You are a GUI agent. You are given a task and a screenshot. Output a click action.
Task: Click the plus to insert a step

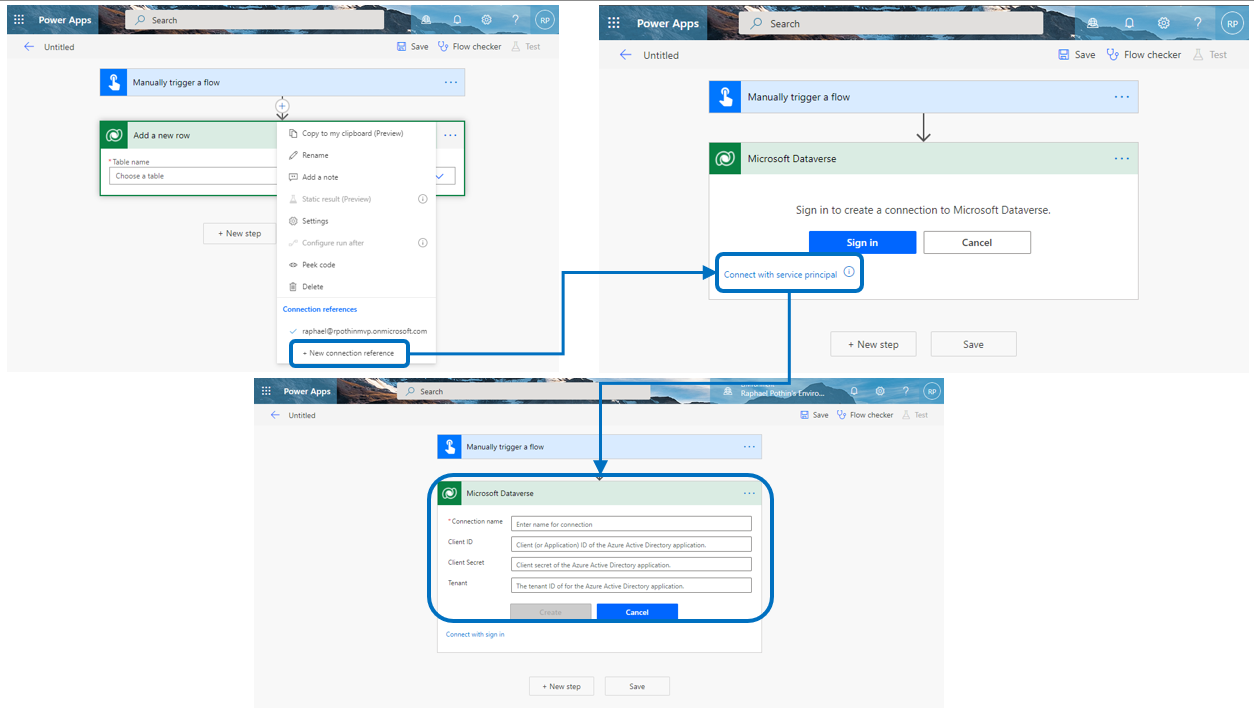(282, 105)
